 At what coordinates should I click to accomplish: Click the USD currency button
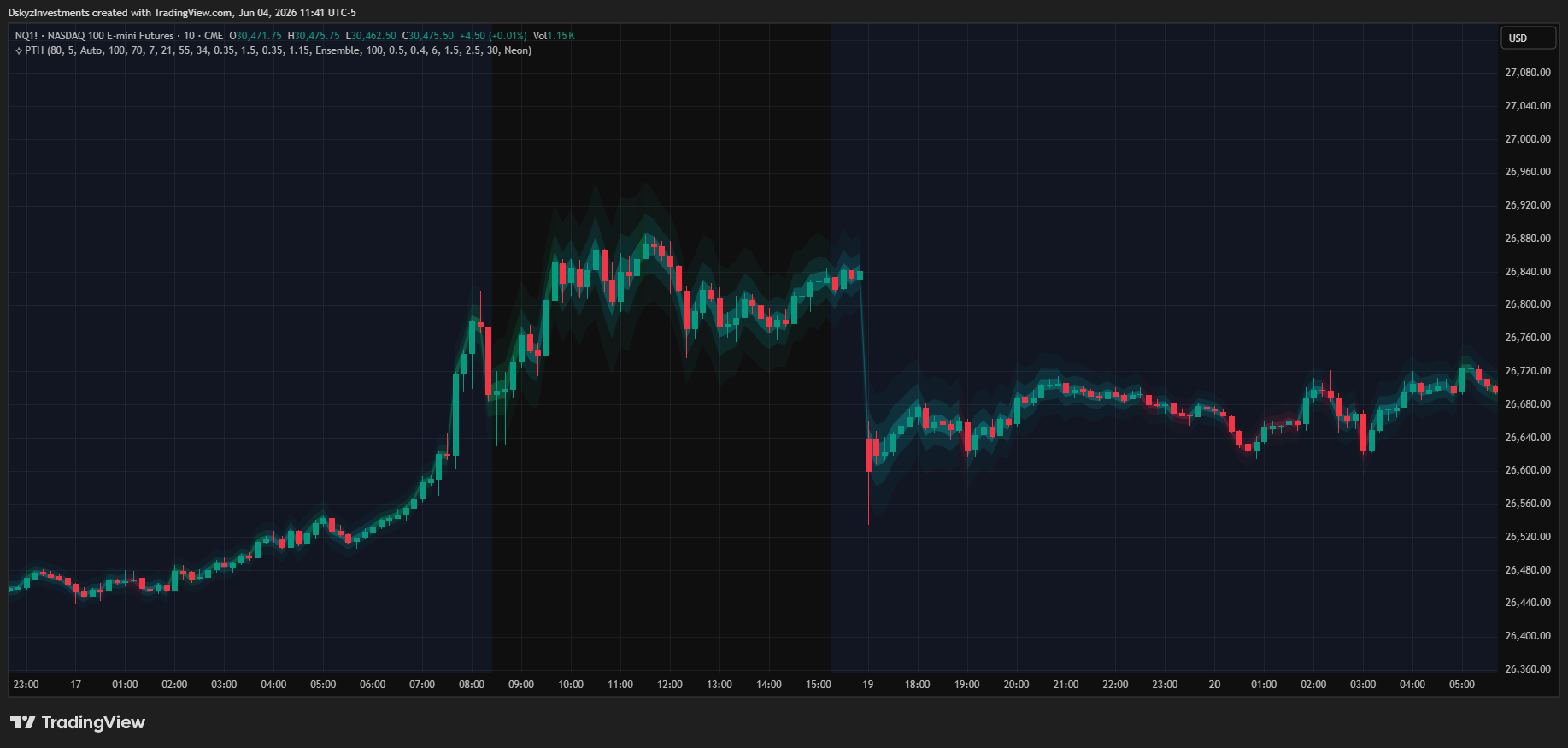1528,38
